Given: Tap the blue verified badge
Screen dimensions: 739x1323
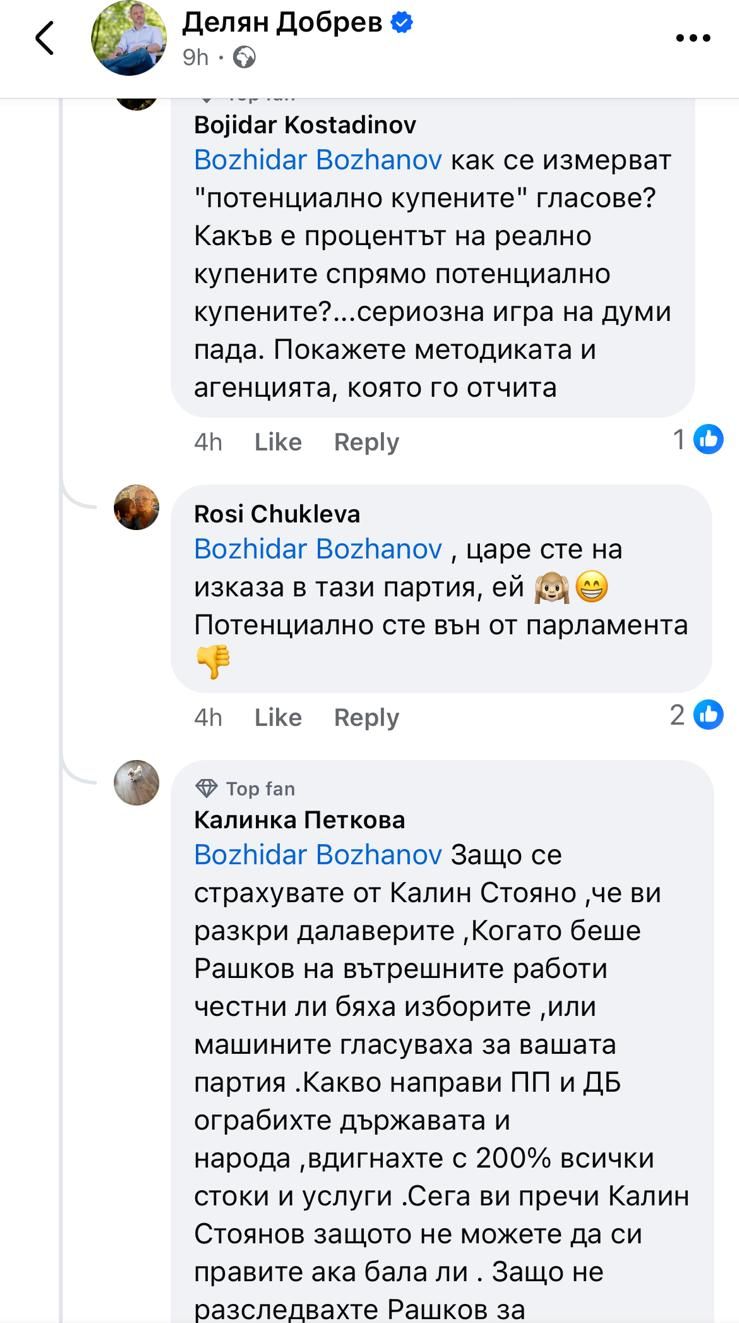Looking at the screenshot, I should point(402,23).
